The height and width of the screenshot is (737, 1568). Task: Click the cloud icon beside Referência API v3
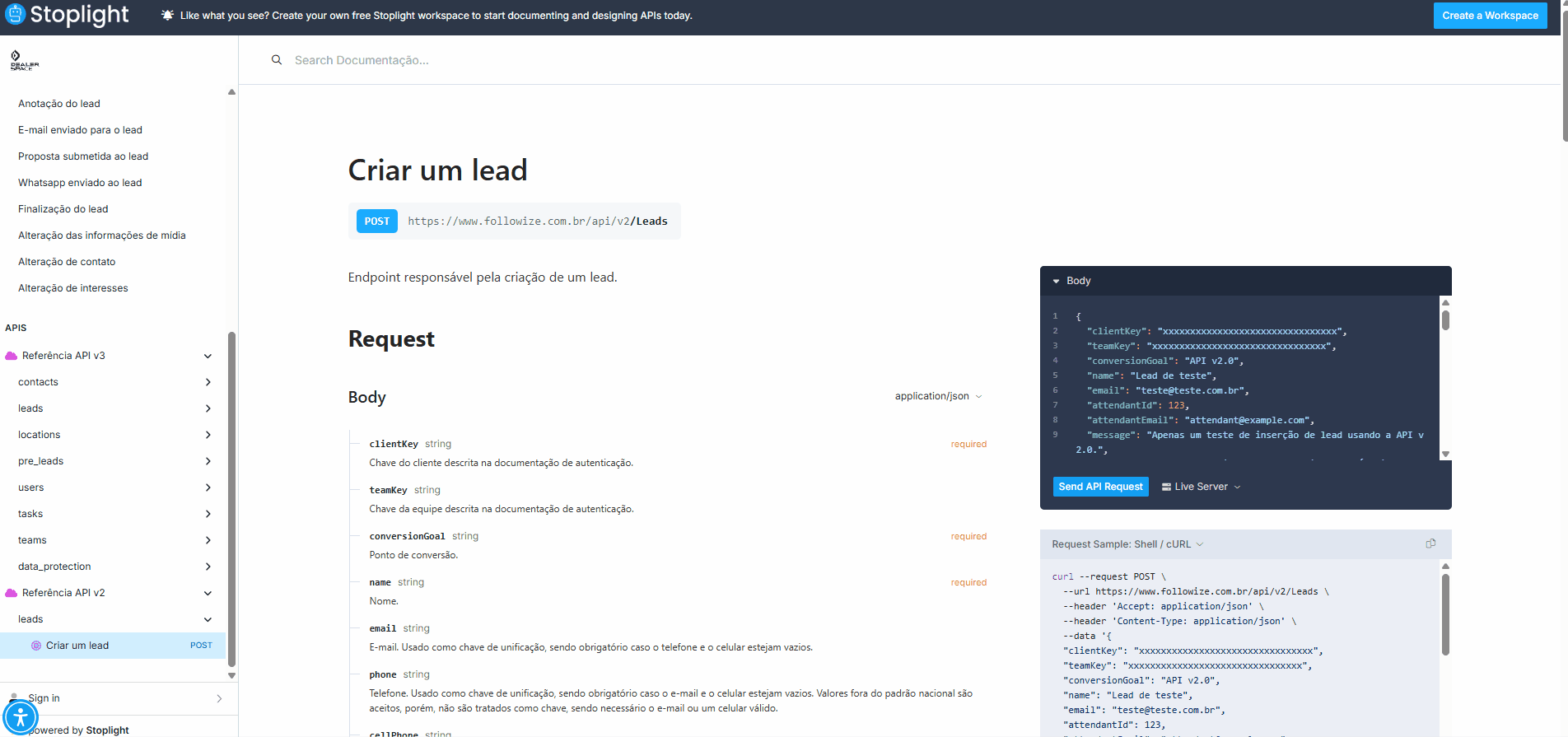[12, 356]
